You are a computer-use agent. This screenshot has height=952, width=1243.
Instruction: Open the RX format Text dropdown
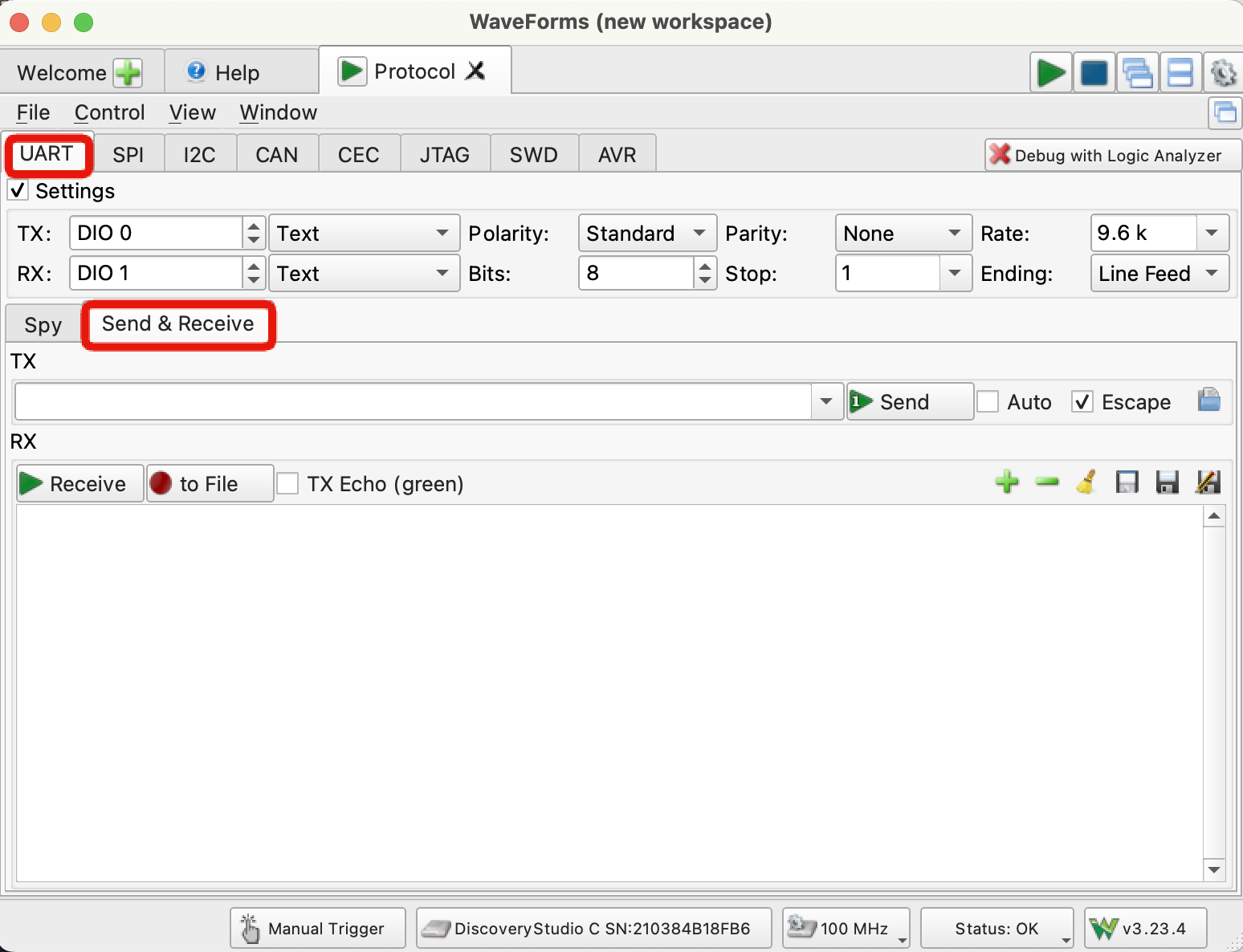pos(364,273)
